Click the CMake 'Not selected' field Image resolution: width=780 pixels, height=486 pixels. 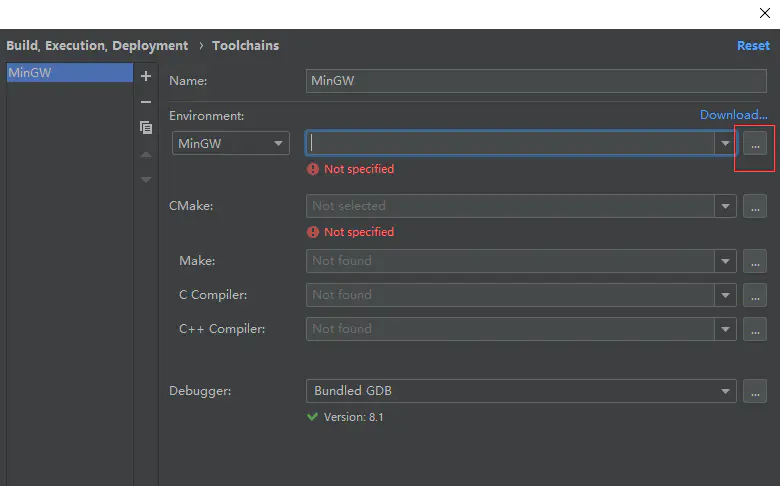pyautogui.click(x=510, y=206)
